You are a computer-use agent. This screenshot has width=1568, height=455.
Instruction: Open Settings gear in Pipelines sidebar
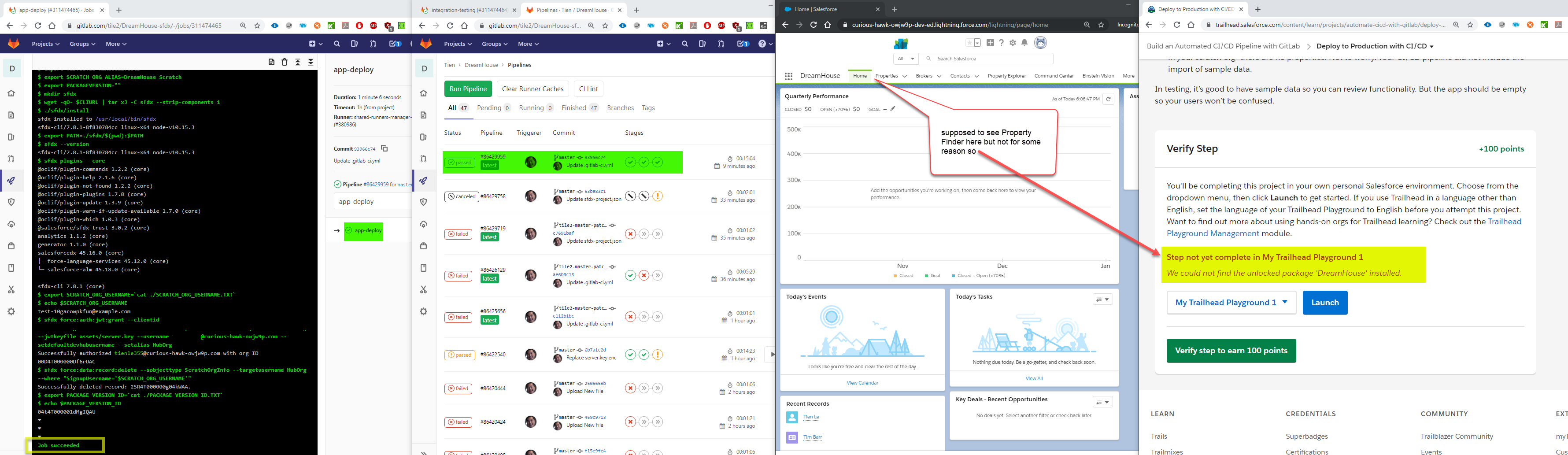(x=424, y=311)
